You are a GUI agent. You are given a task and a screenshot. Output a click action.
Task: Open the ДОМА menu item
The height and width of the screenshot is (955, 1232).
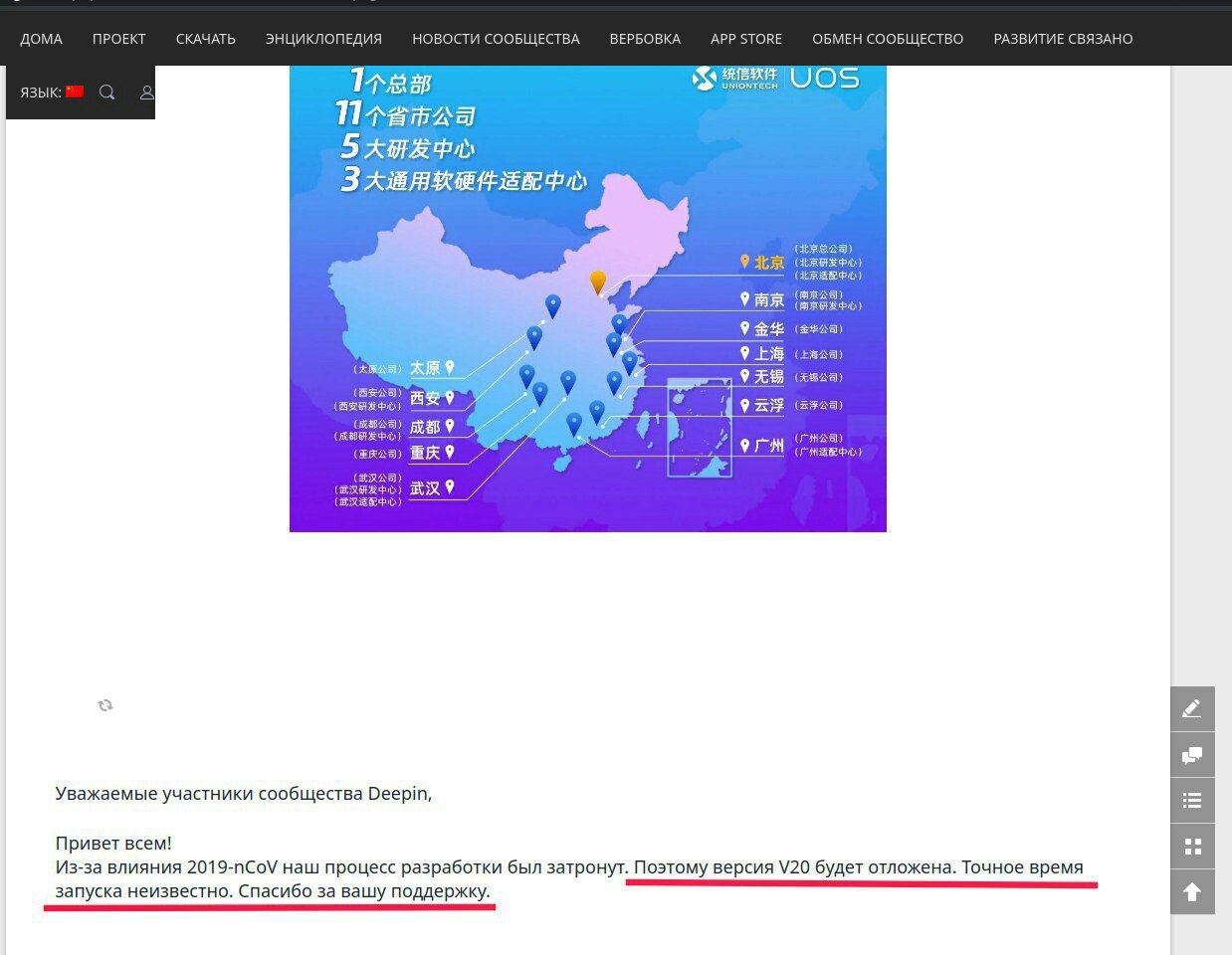pyautogui.click(x=41, y=39)
